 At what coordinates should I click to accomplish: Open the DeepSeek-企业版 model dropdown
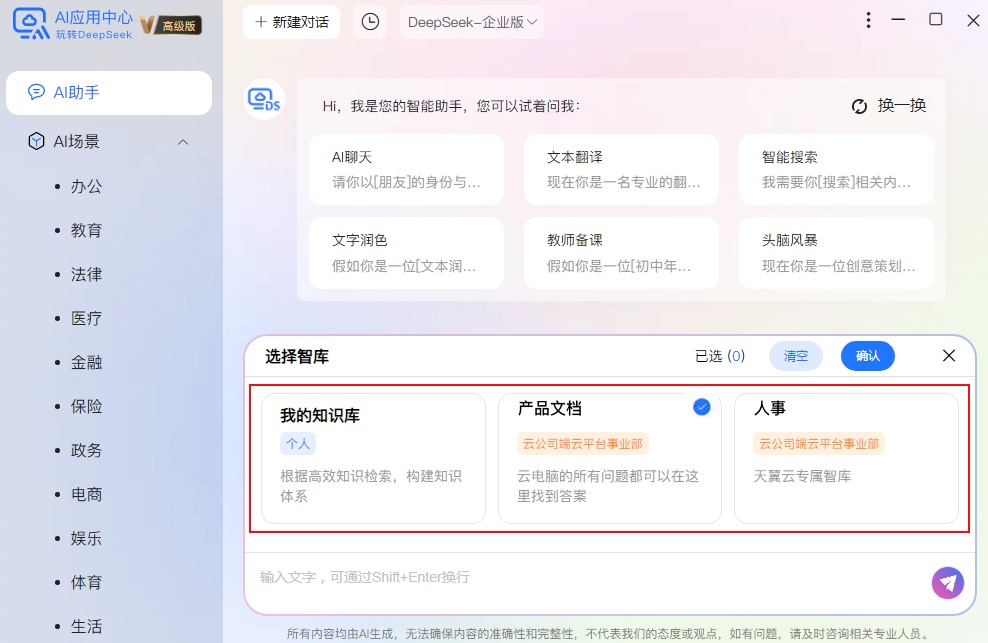(471, 22)
